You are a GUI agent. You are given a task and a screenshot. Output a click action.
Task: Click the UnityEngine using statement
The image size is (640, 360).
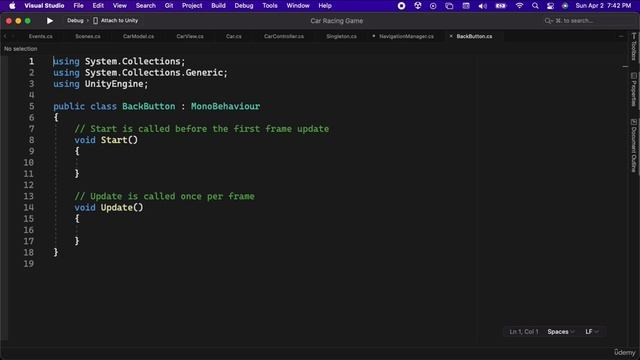[100, 84]
